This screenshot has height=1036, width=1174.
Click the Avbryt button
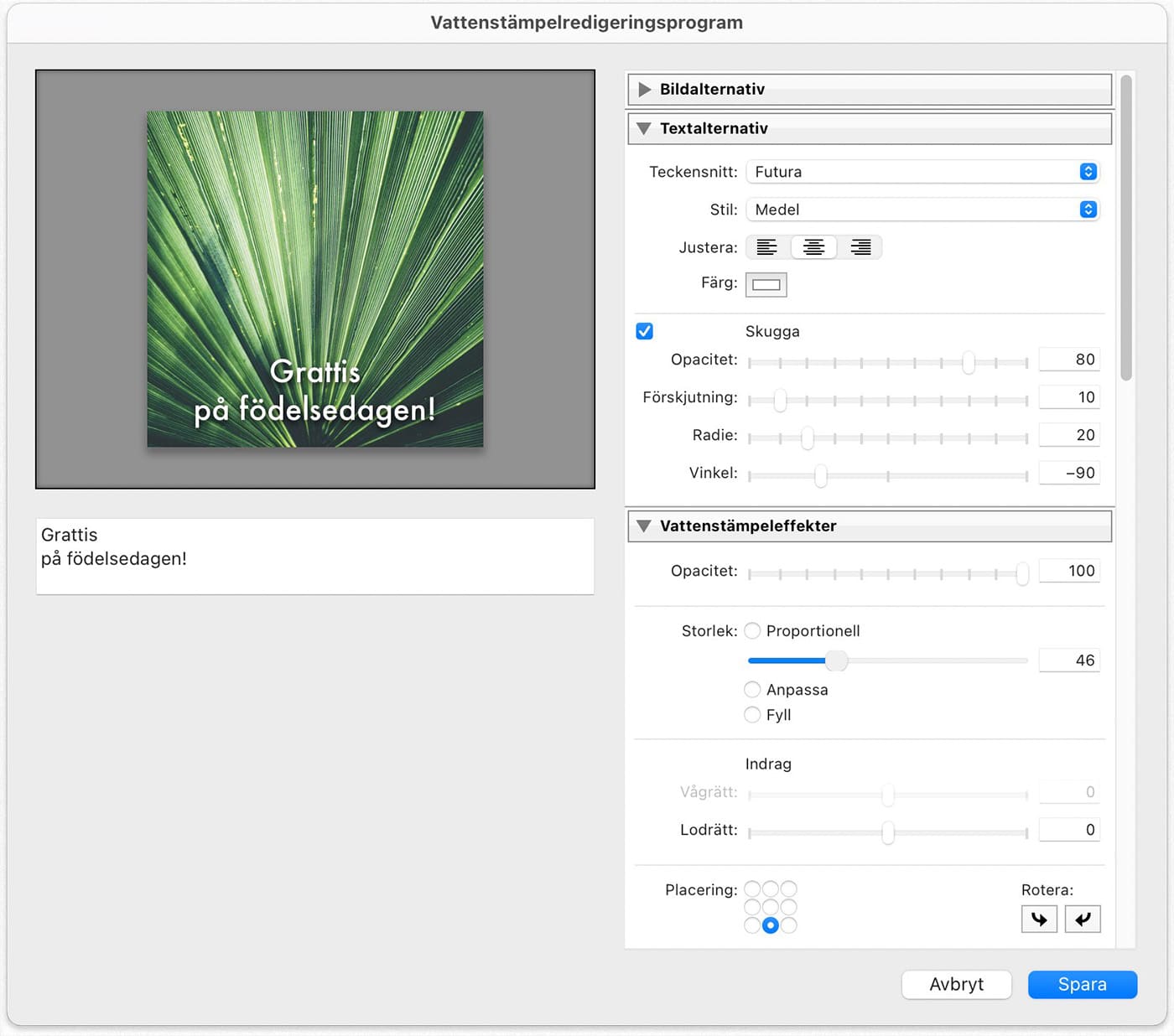click(956, 984)
